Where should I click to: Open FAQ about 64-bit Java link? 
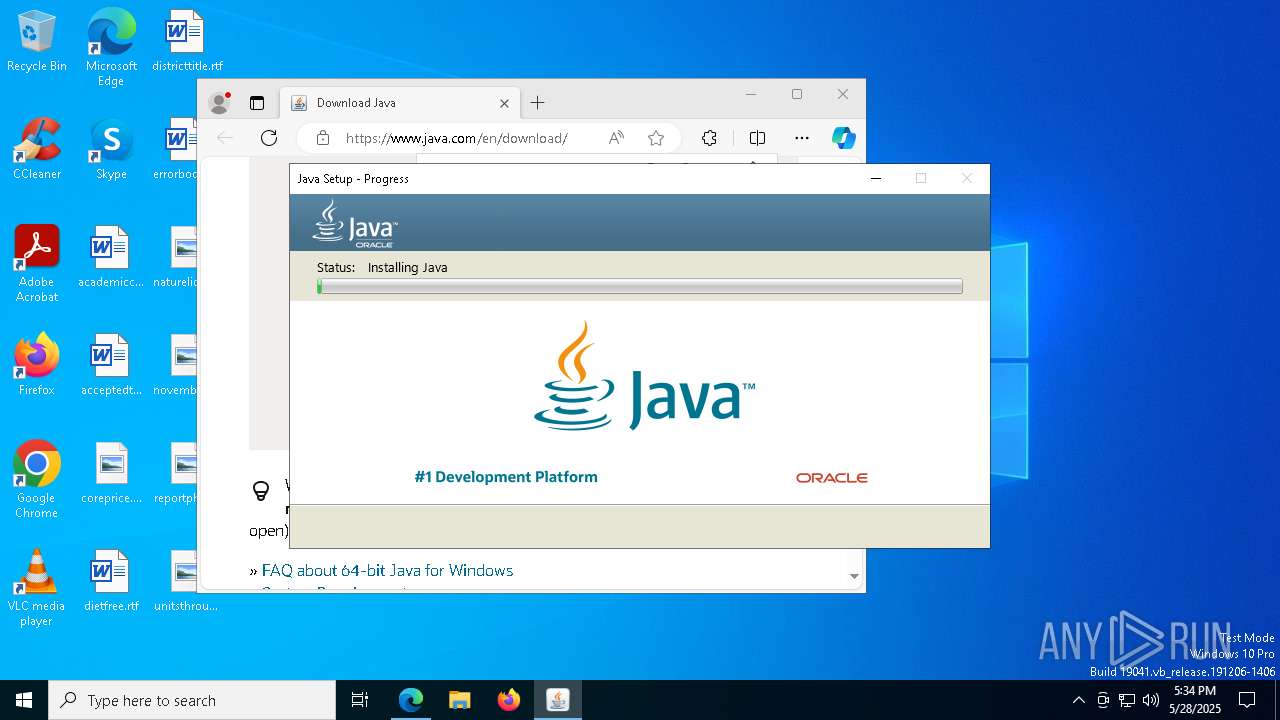click(387, 570)
